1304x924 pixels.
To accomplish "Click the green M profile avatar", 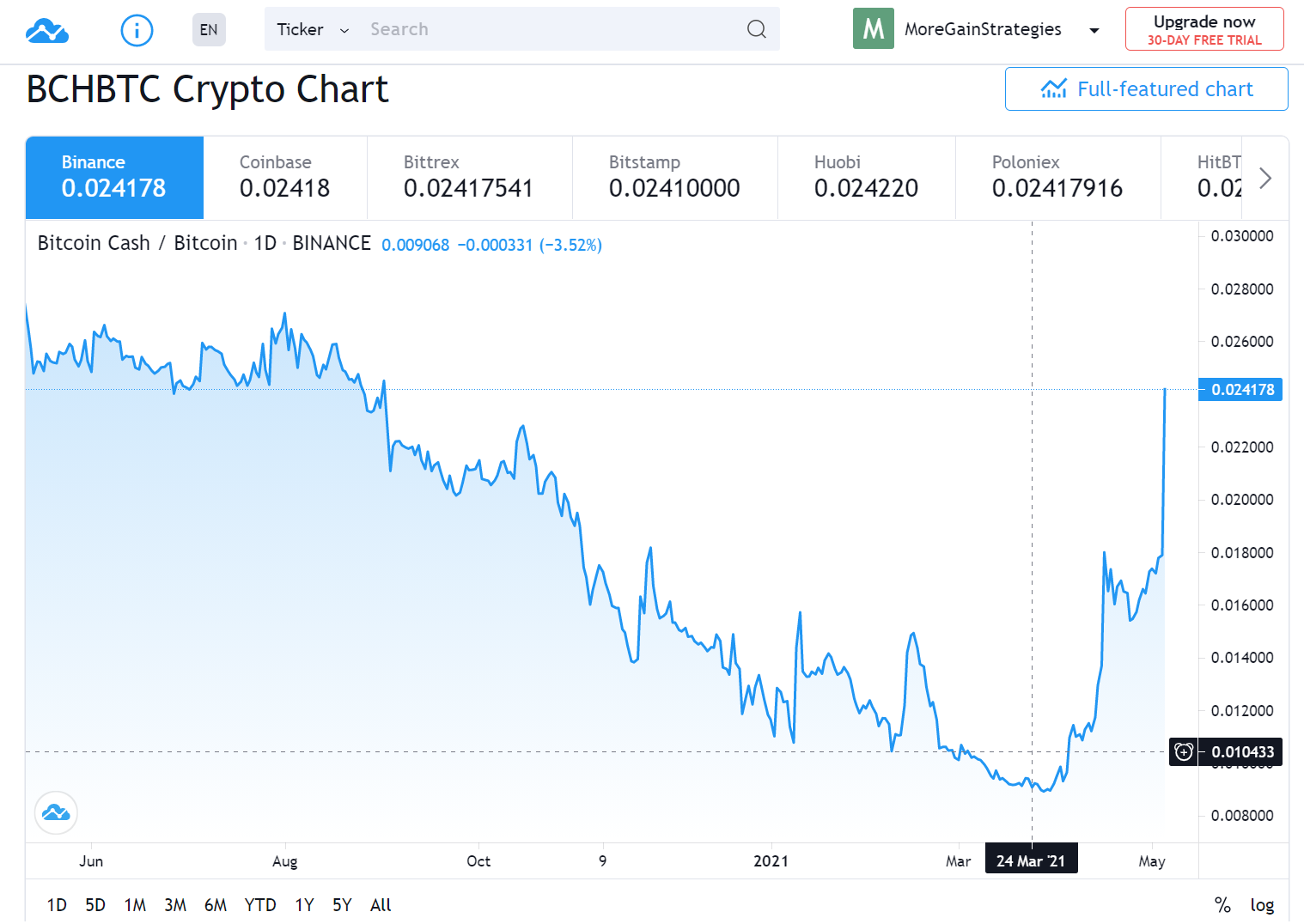I will tap(873, 28).
